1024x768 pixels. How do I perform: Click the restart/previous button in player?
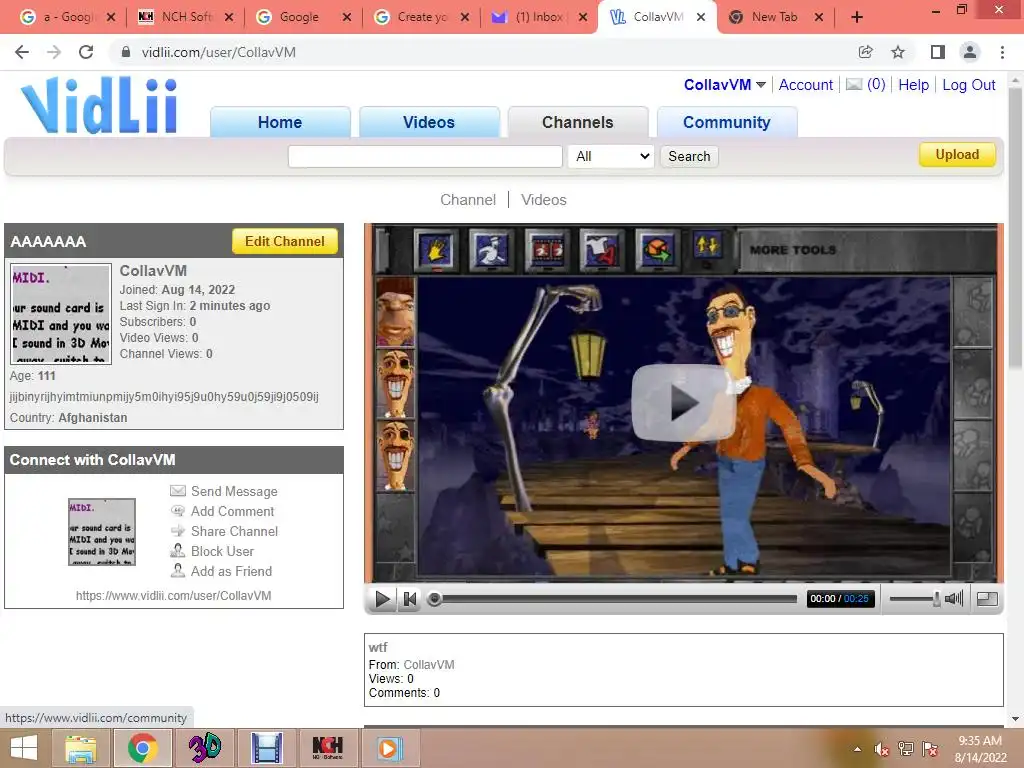(x=409, y=599)
